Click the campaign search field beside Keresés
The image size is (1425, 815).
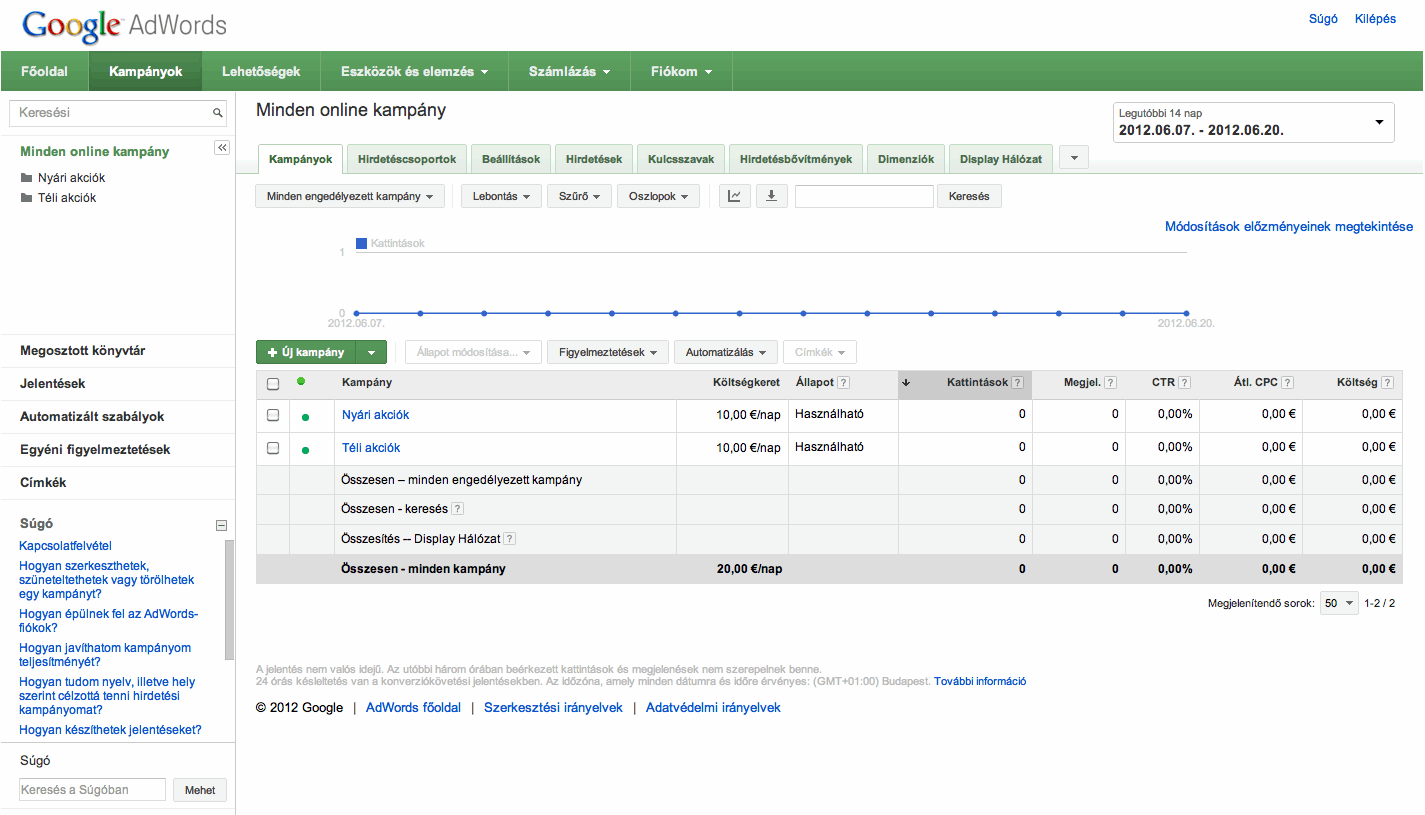[x=864, y=196]
